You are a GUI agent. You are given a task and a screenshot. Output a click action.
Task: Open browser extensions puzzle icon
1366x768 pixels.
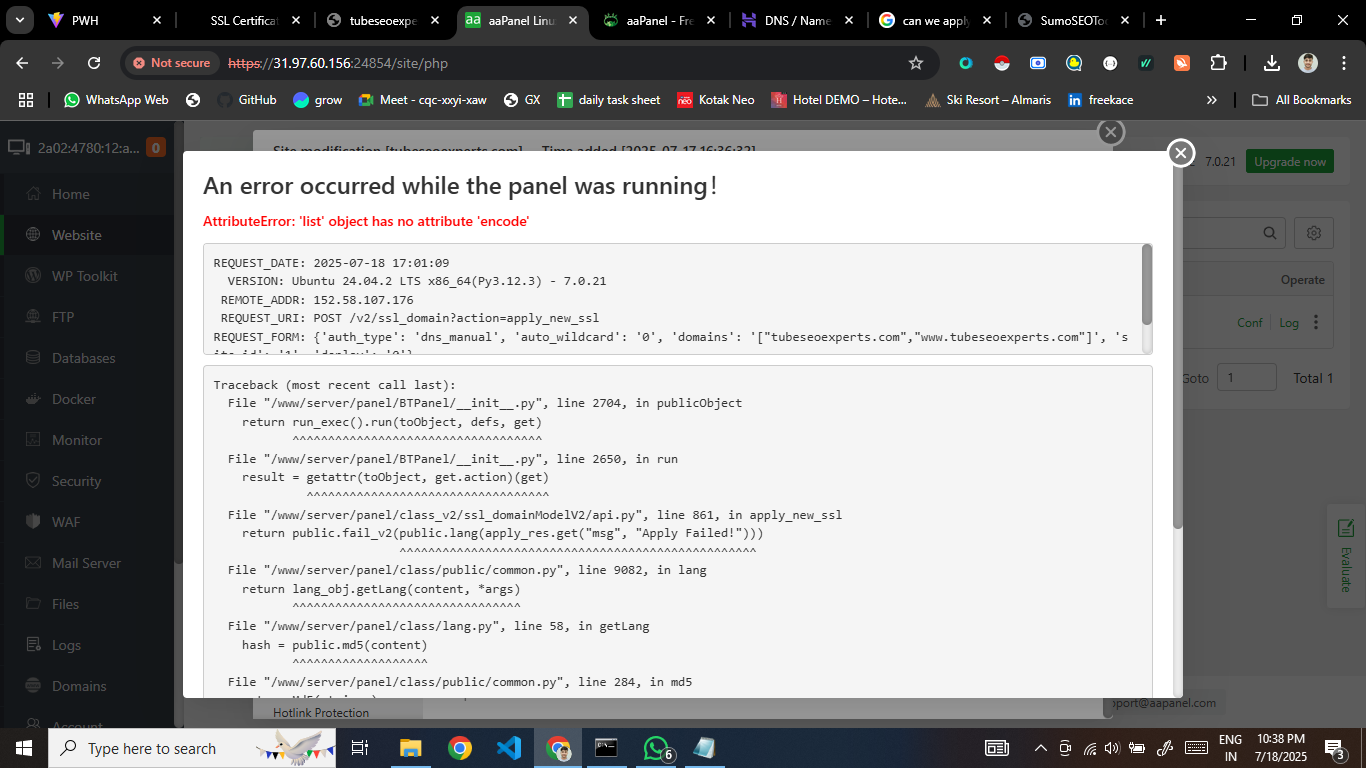pyautogui.click(x=1218, y=63)
